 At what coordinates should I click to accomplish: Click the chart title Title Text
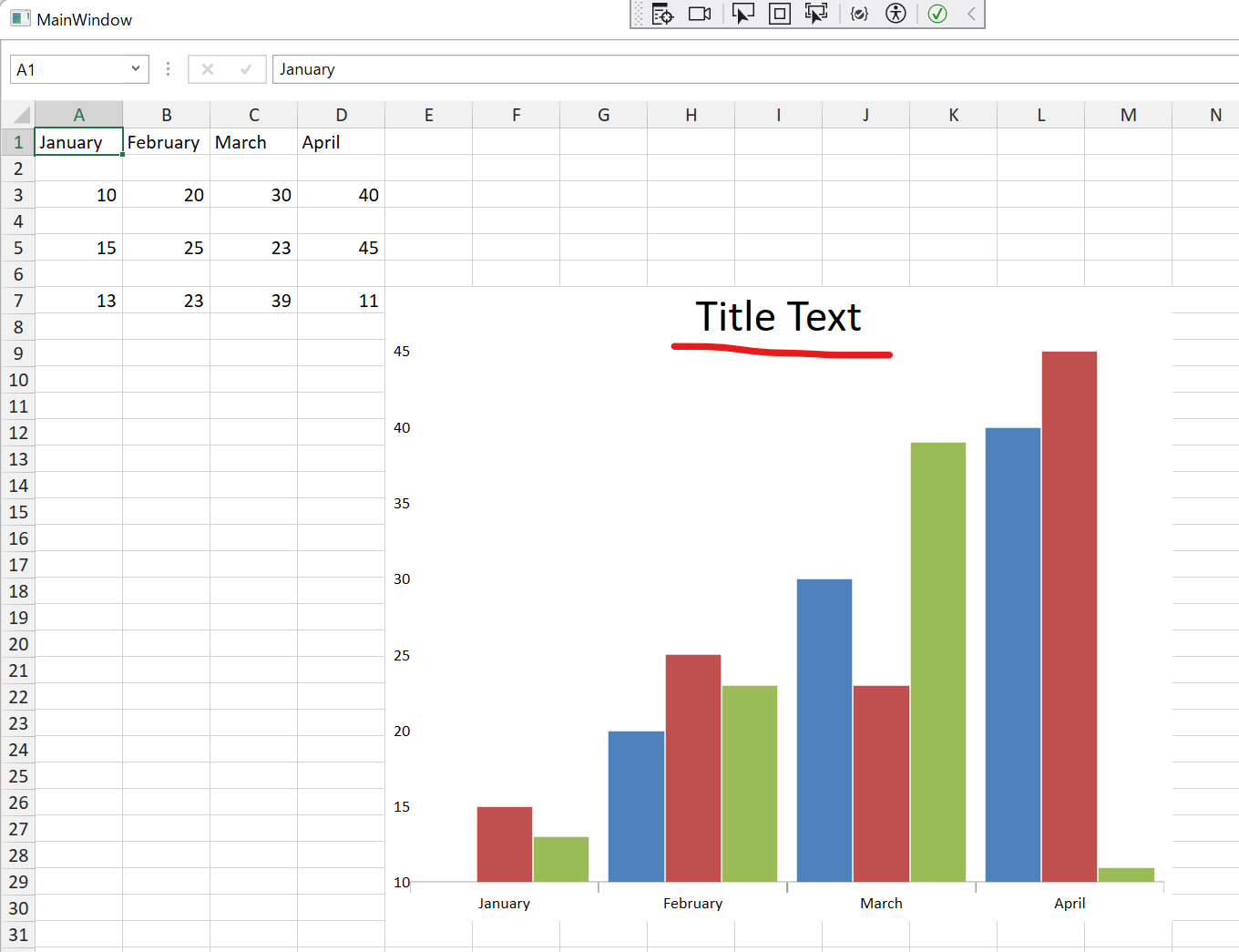(778, 317)
